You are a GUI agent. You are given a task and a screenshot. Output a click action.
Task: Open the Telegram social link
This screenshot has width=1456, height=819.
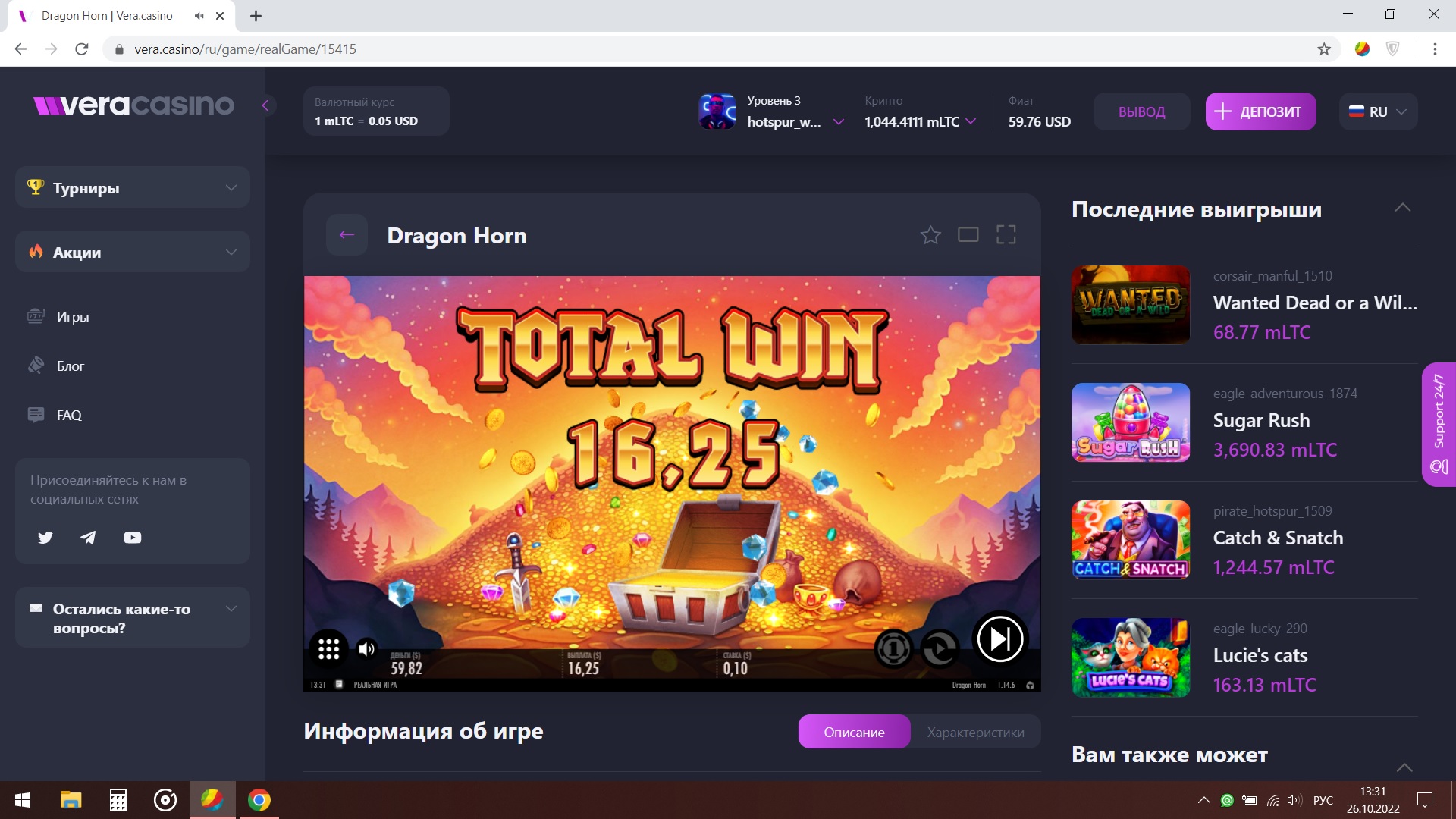(x=89, y=538)
